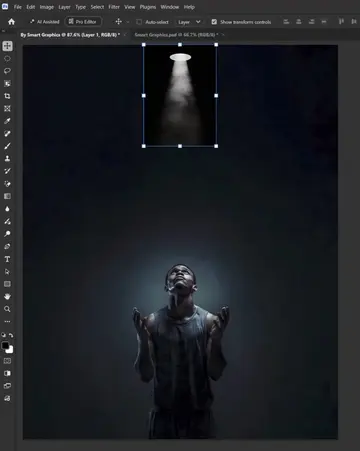The height and width of the screenshot is (451, 360).
Task: Select the Path Selection arrow tool
Action: coord(7,272)
